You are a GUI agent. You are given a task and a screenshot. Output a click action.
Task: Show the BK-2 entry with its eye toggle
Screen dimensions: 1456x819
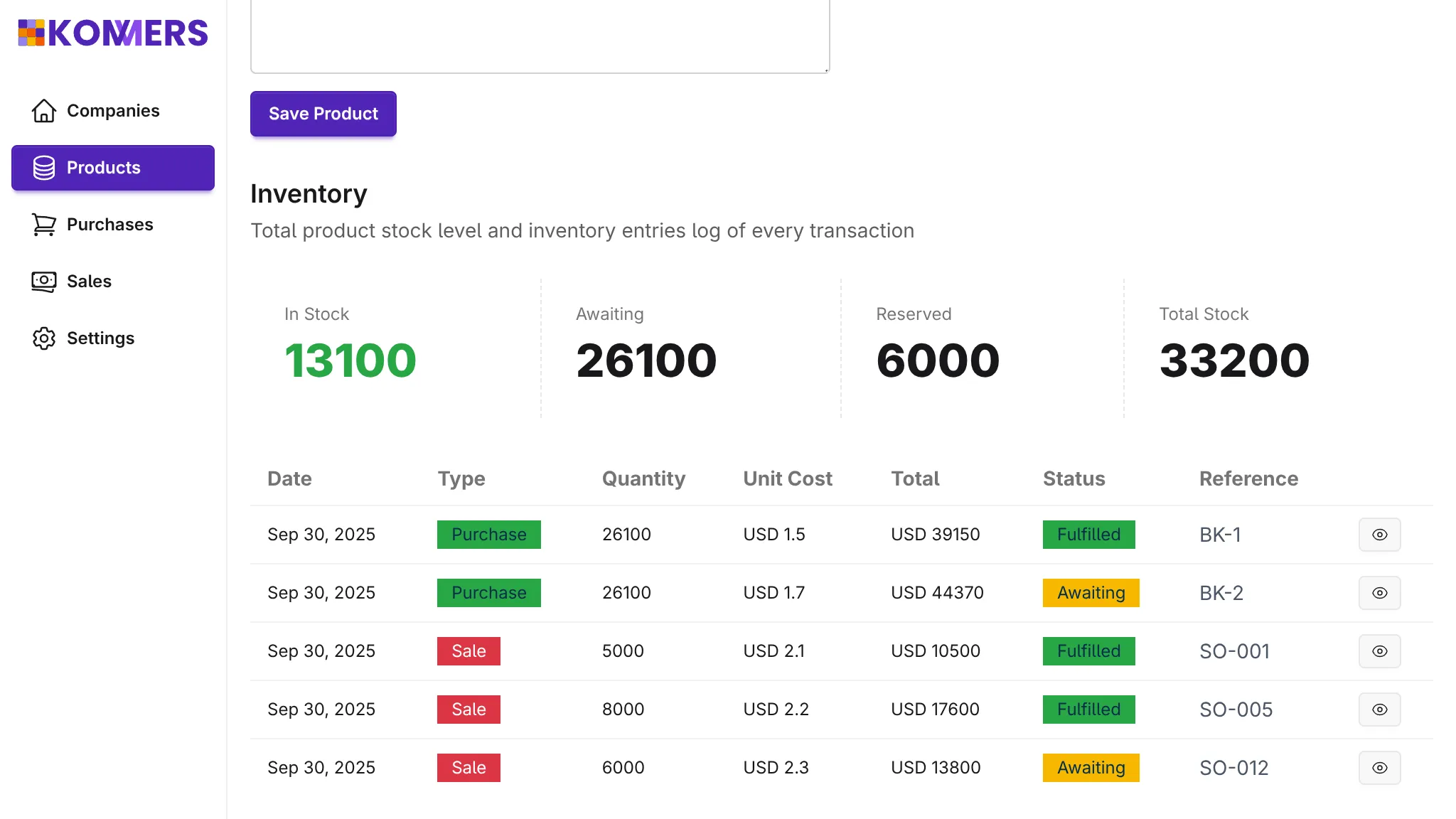click(x=1379, y=592)
